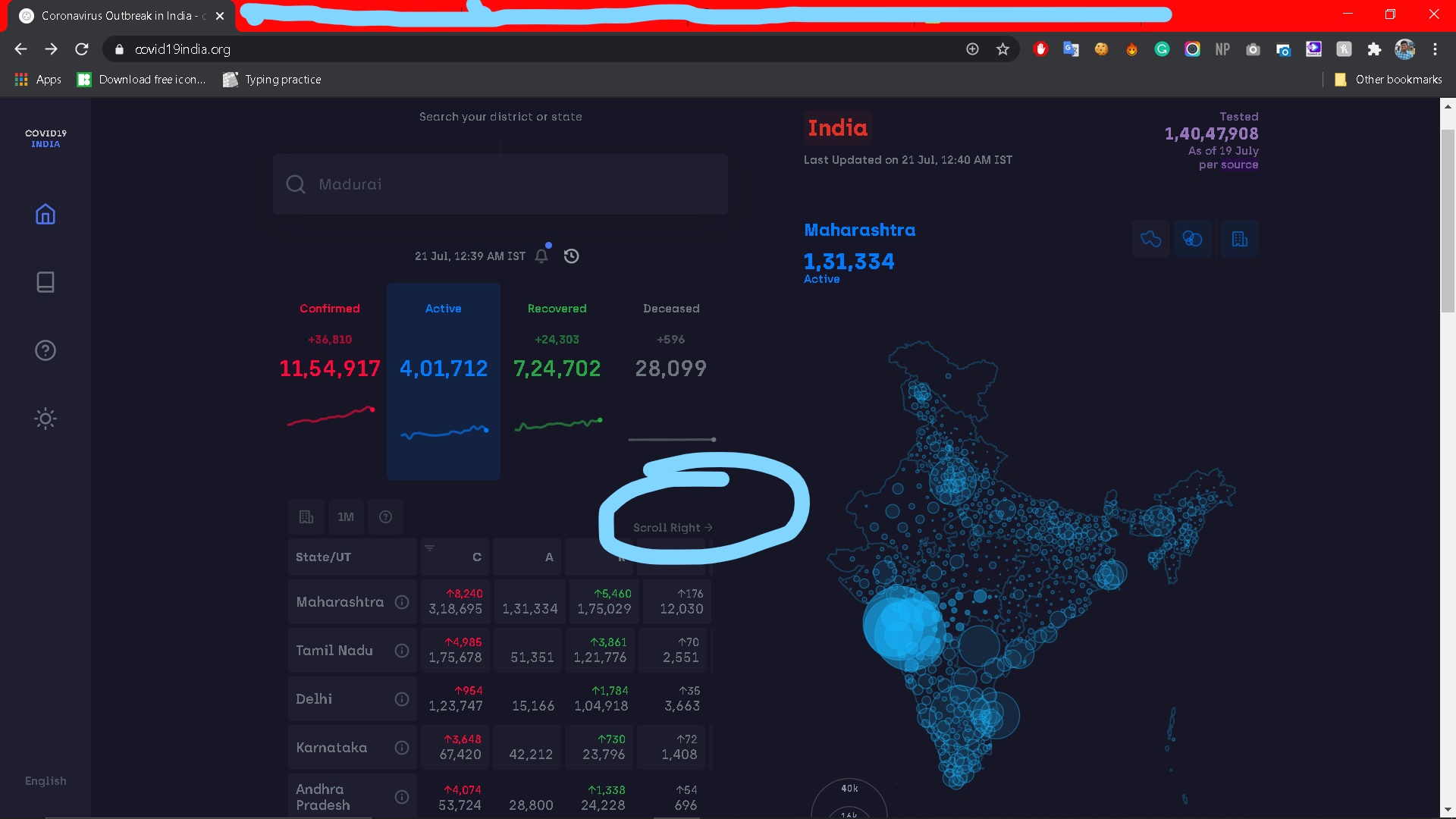The height and width of the screenshot is (819, 1456).
Task: Show info for Karnataka row
Action: (x=402, y=748)
